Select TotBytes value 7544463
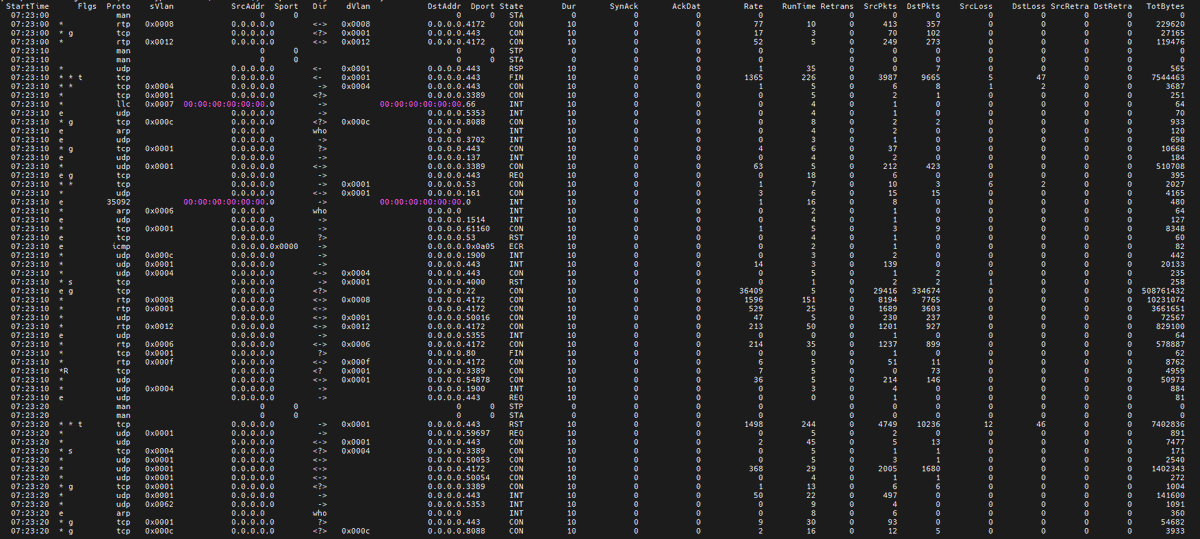This screenshot has width=1200, height=539. pos(1169,77)
